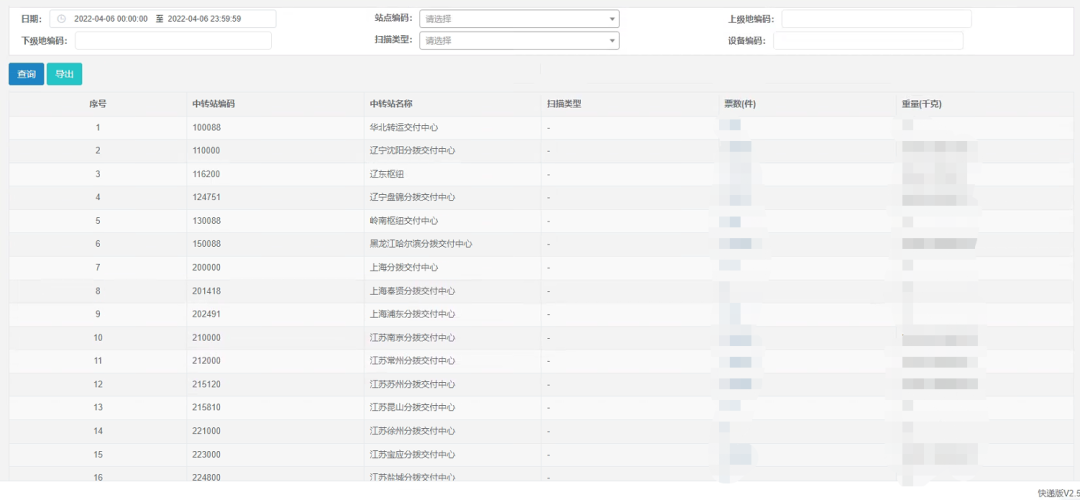The image size is (1080, 500).
Task: Click the clock icon in date field
Action: pyautogui.click(x=61, y=19)
